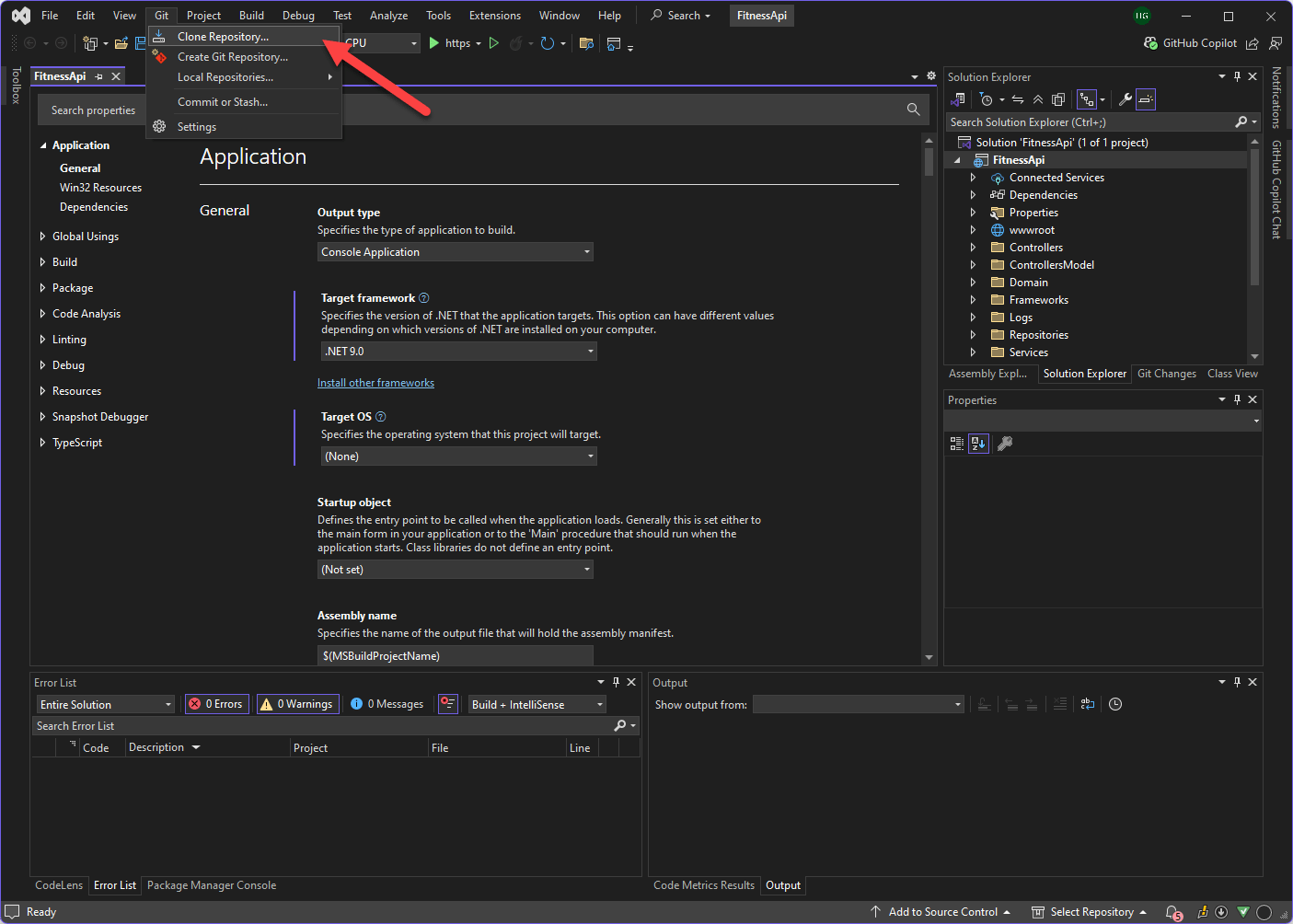Switch to the Git Changes tab
The height and width of the screenshot is (924, 1293).
click(x=1166, y=374)
